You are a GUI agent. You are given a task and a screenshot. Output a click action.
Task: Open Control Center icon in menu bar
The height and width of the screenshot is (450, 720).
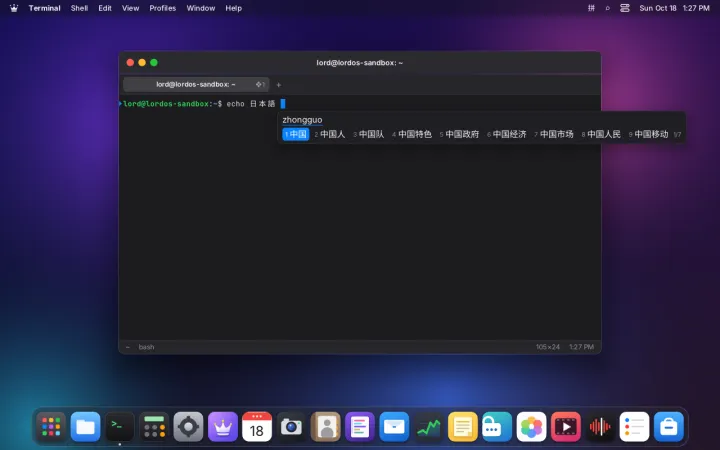(x=624, y=8)
